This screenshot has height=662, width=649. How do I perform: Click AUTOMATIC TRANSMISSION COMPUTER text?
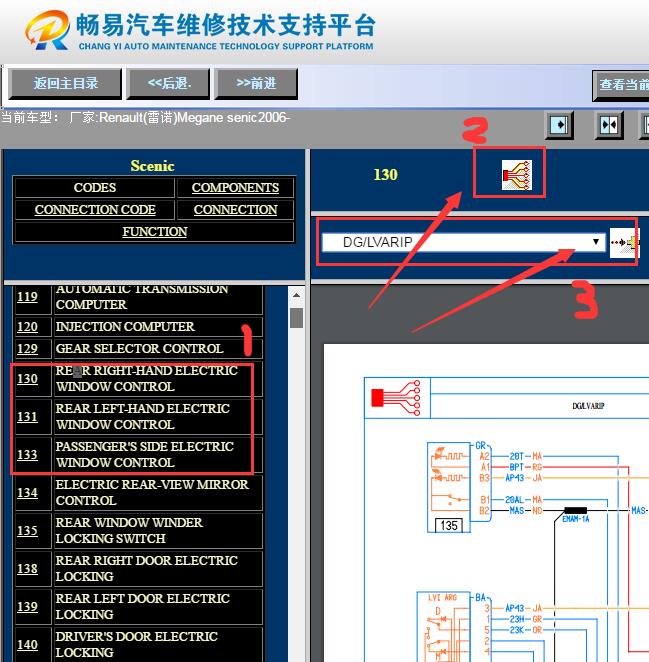[142, 297]
